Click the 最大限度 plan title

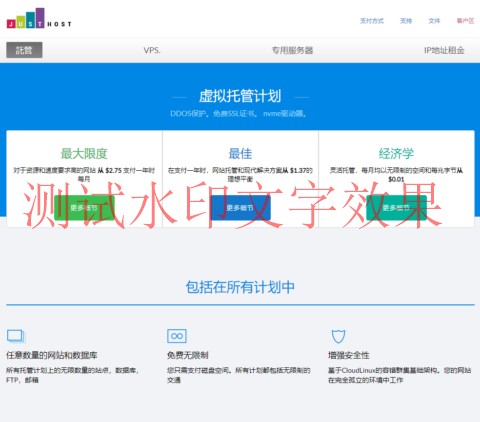(x=84, y=154)
